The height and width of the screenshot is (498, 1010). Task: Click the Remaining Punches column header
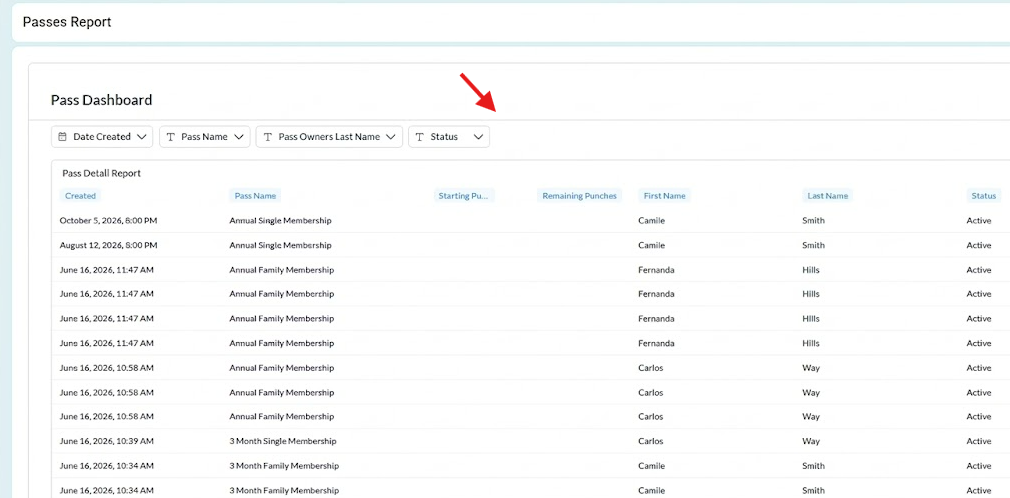(579, 196)
